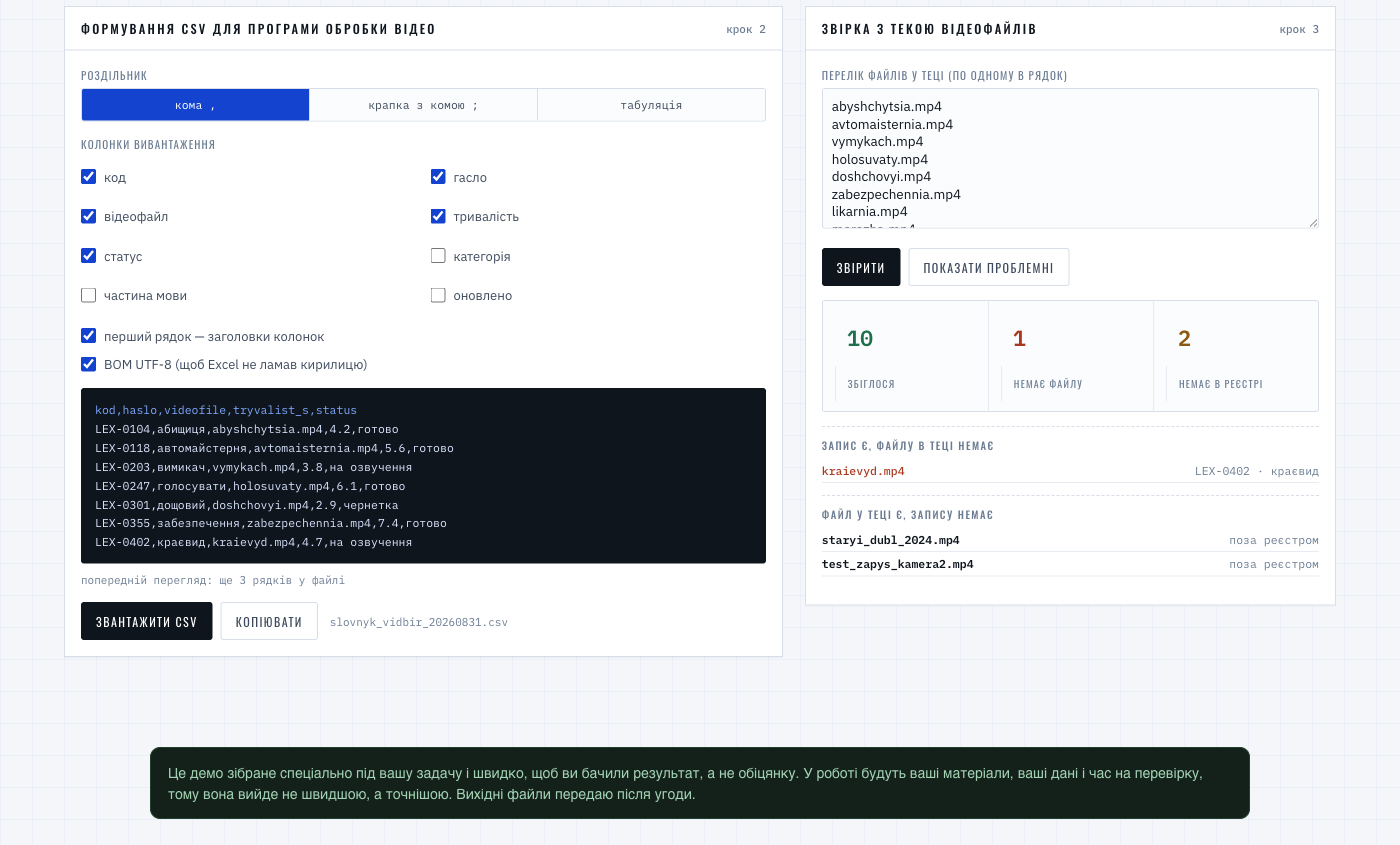Click the preview note about 3 more rows

click(x=213, y=580)
